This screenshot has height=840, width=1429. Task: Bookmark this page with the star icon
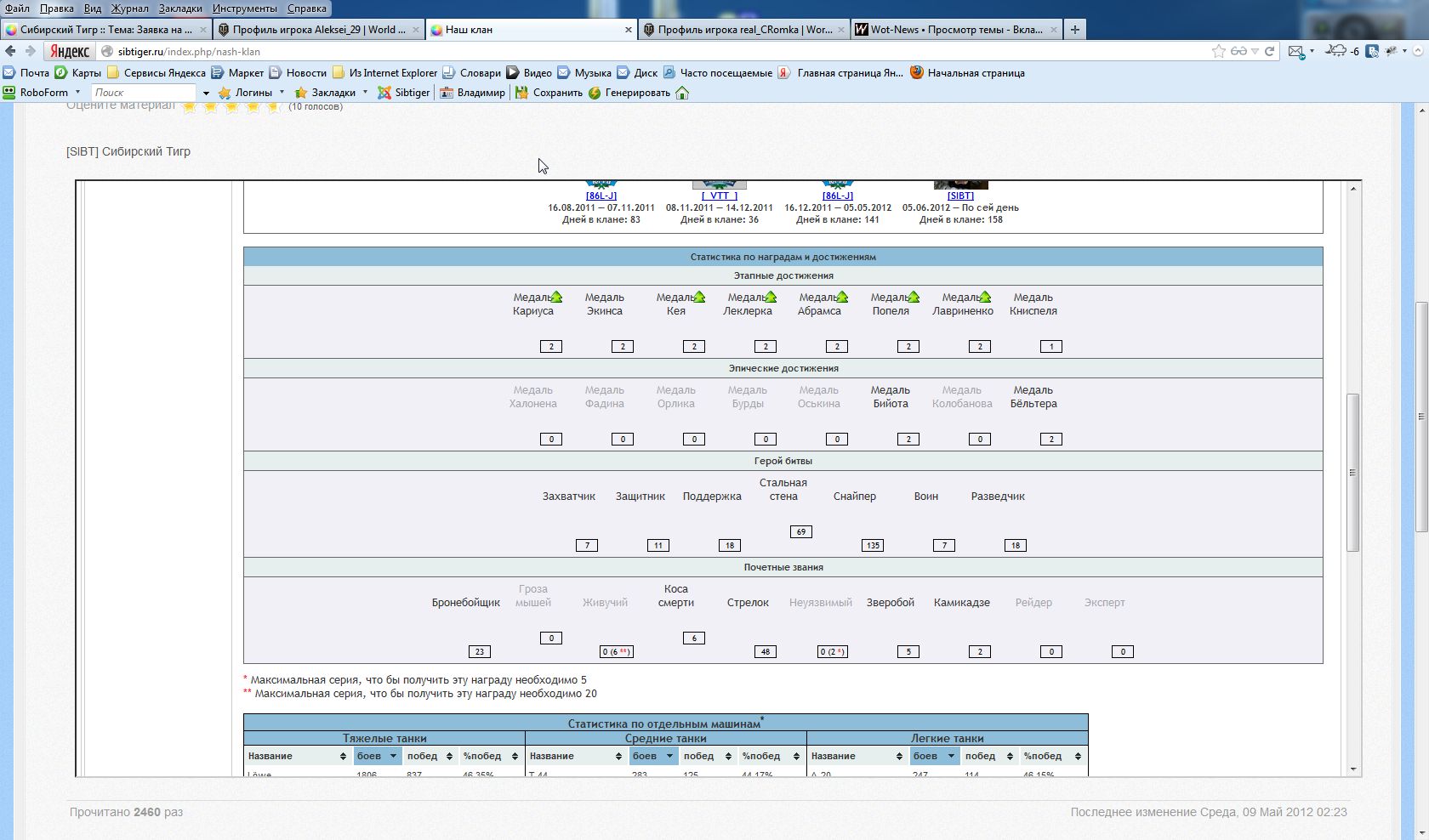pyautogui.click(x=1218, y=51)
